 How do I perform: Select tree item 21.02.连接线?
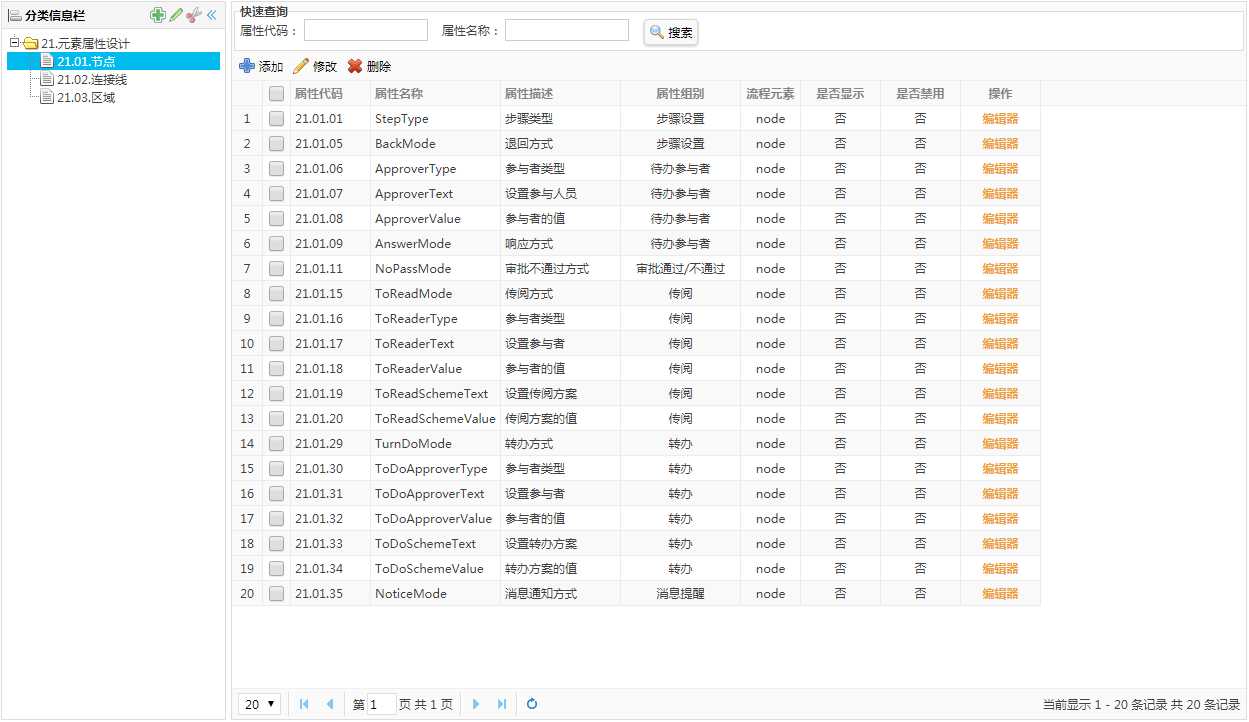[92, 80]
